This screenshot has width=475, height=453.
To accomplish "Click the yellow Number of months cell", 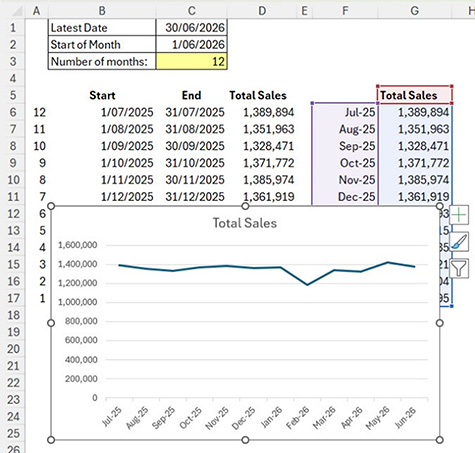I will point(192,61).
